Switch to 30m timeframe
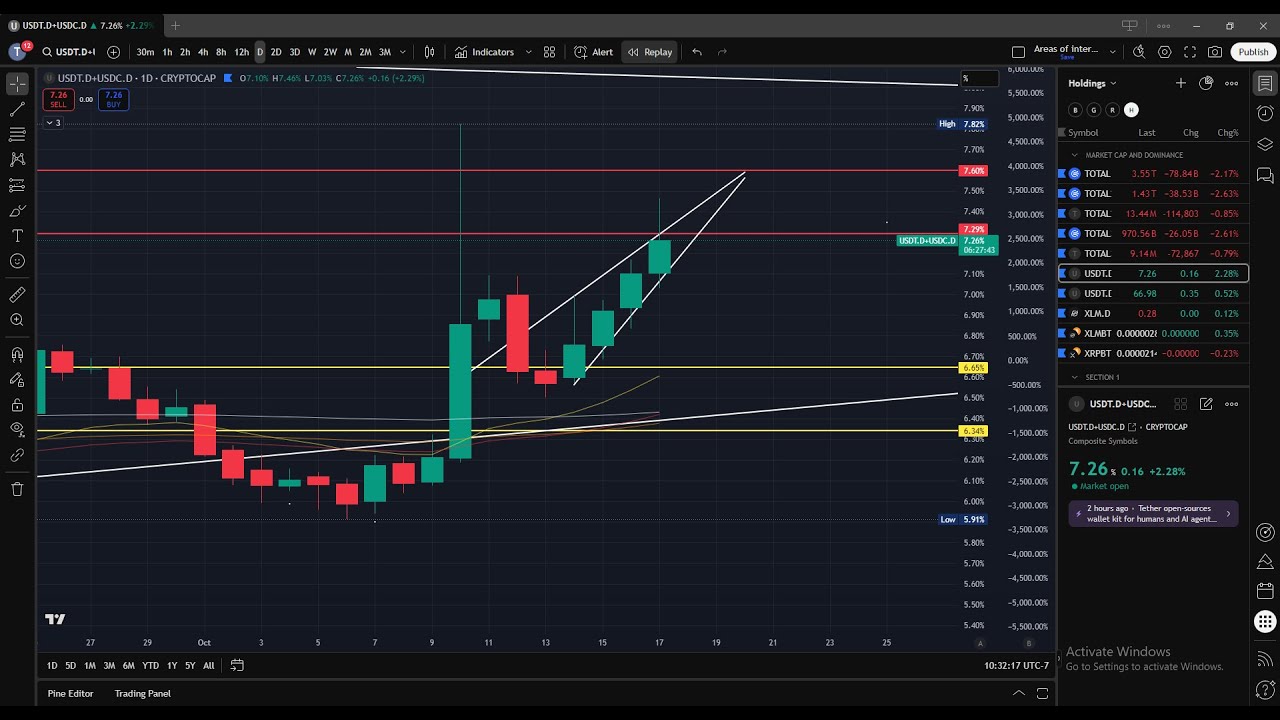The width and height of the screenshot is (1280, 720). click(145, 52)
